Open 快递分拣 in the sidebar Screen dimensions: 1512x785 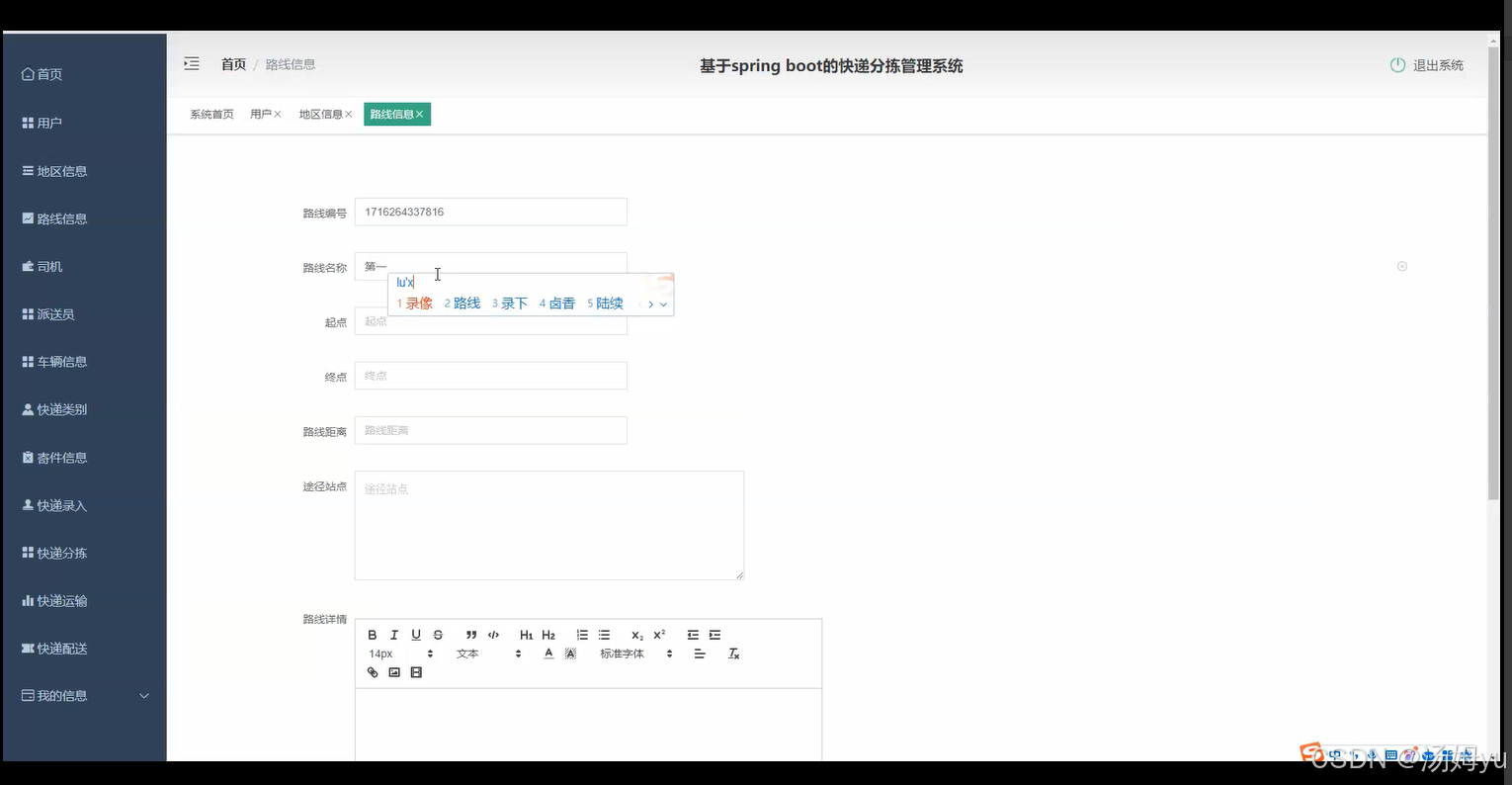pyautogui.click(x=84, y=553)
